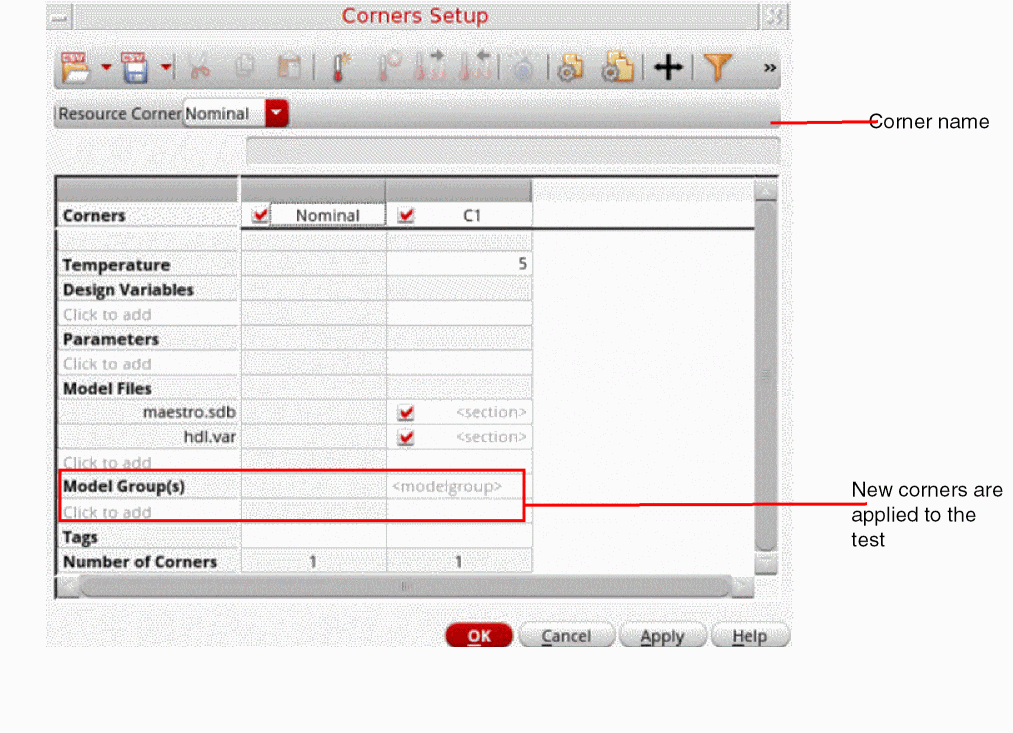The image size is (1013, 733).
Task: Click the greyed thermometer with circular badge icon
Action: pos(389,67)
